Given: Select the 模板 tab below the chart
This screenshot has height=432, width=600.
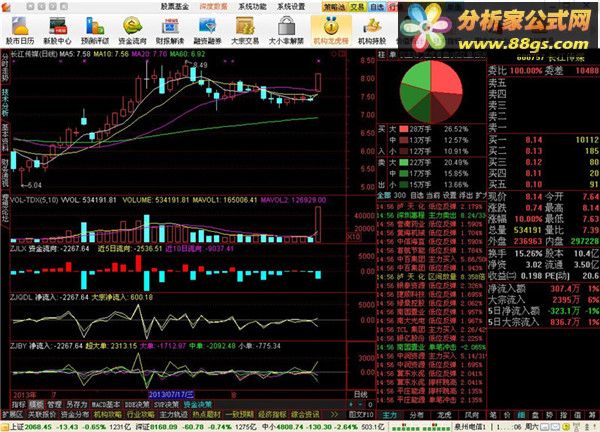Looking at the screenshot, I should [x=36, y=404].
